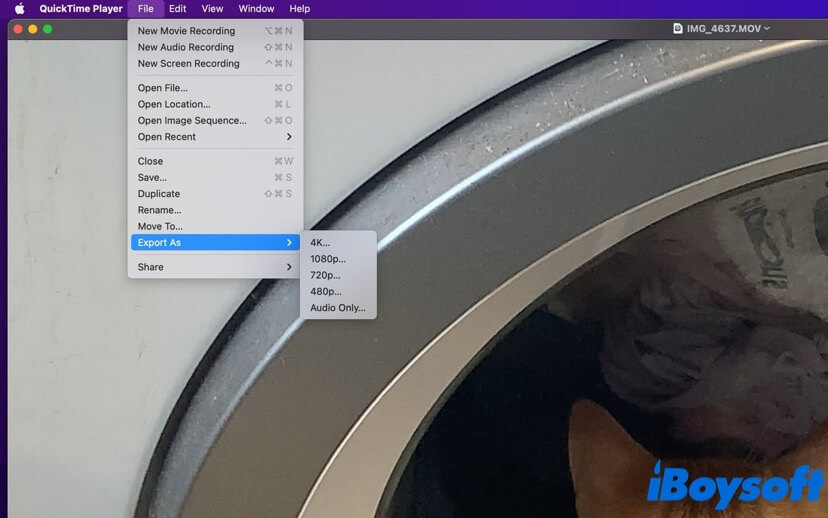Pick the 720p... export option
828x518 pixels.
tap(325, 275)
